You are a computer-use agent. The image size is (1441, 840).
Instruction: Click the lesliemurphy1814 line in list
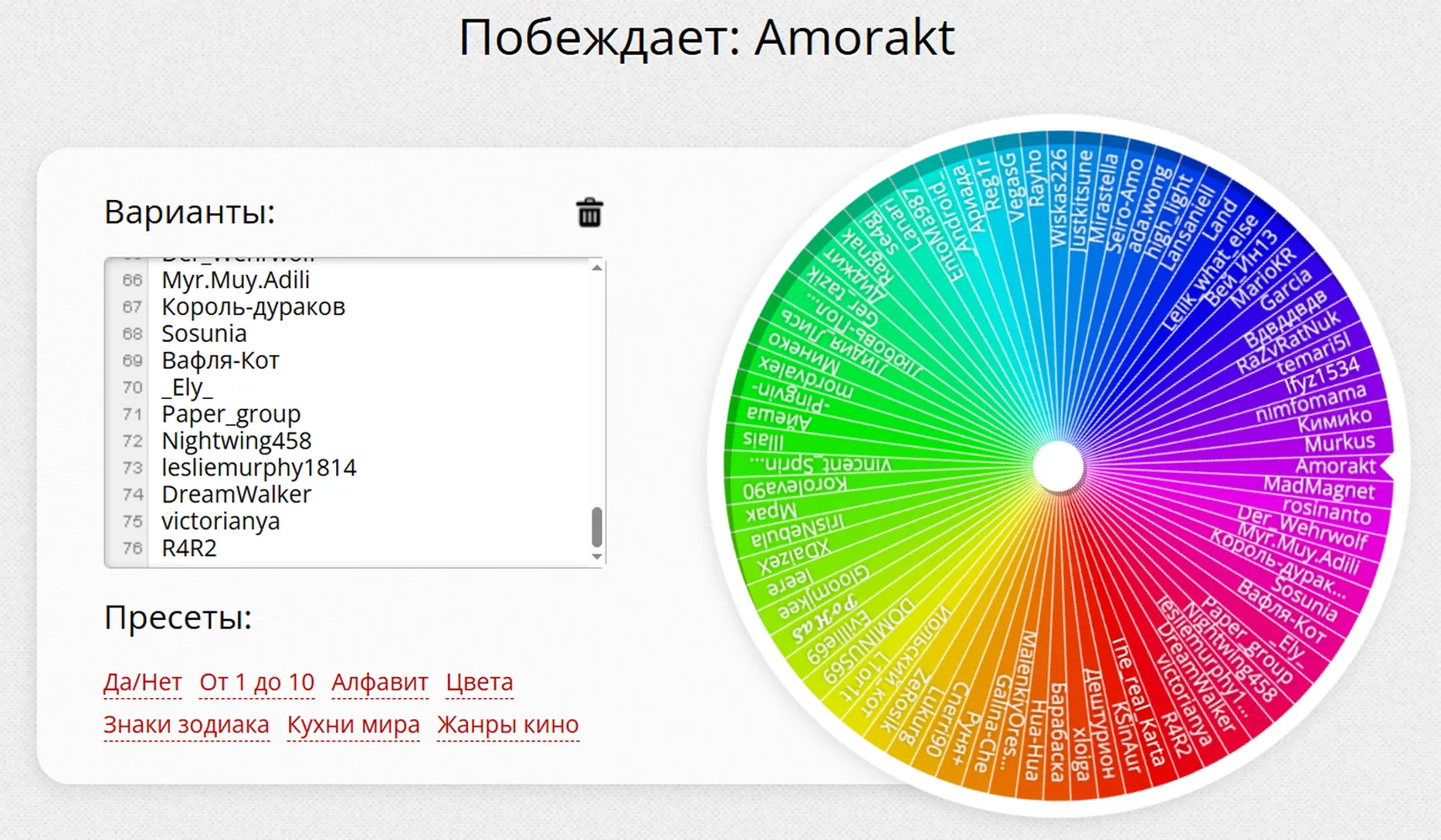point(259,468)
